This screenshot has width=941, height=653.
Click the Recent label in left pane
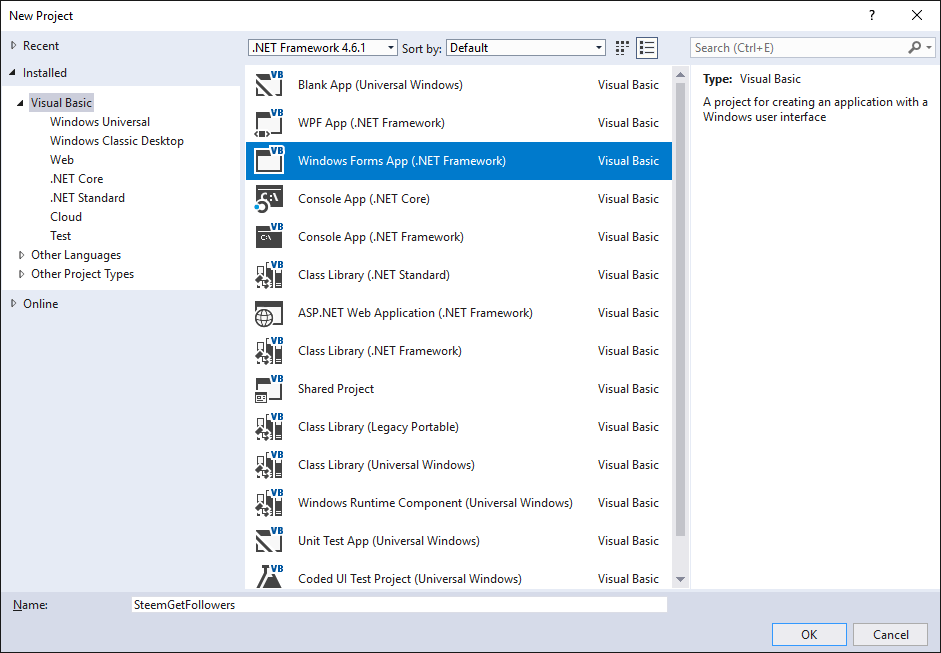click(x=41, y=46)
